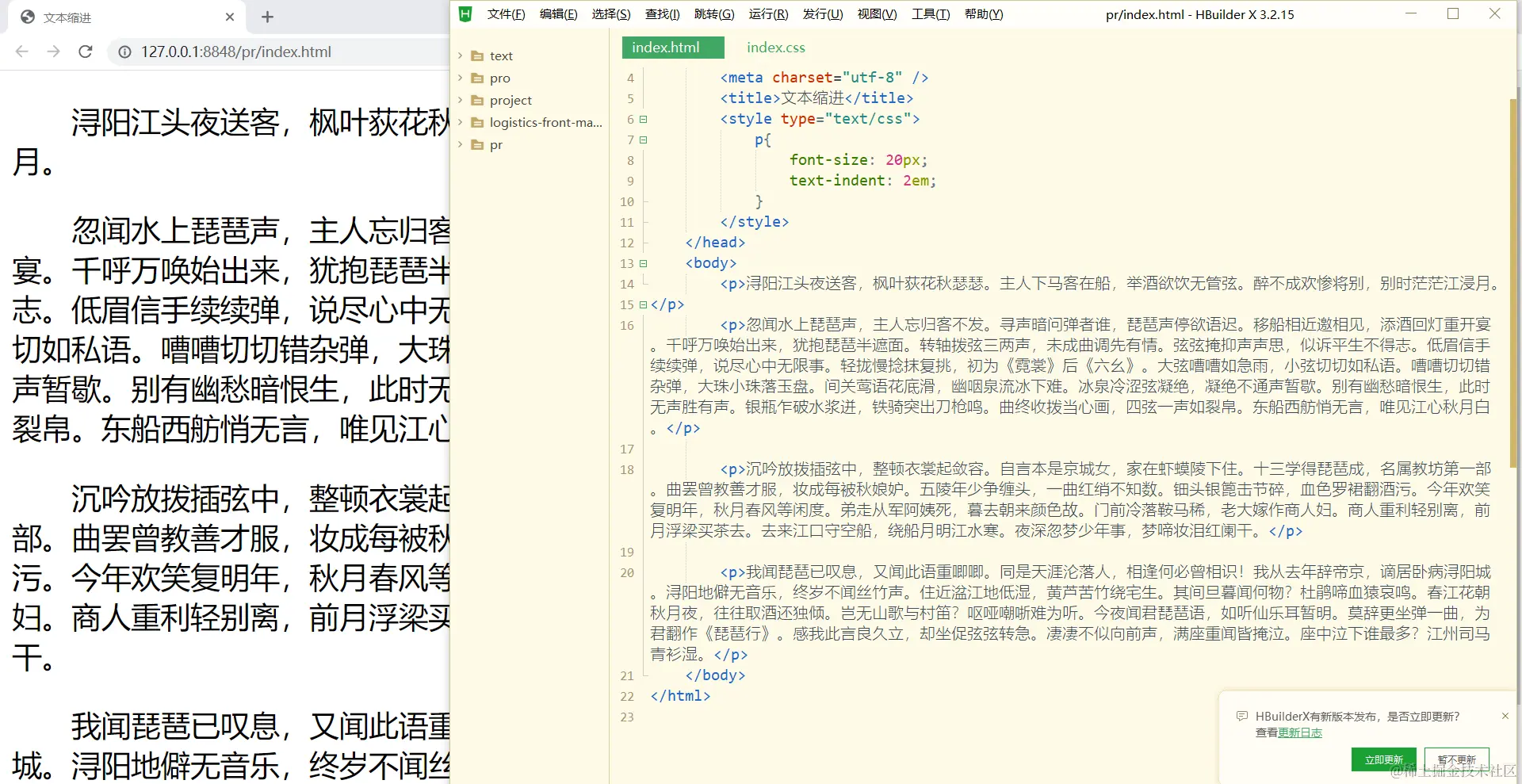The height and width of the screenshot is (784, 1522).
Task: Click the 沉吟放拨插弦中 paragraph in browser
Action: tap(230, 577)
